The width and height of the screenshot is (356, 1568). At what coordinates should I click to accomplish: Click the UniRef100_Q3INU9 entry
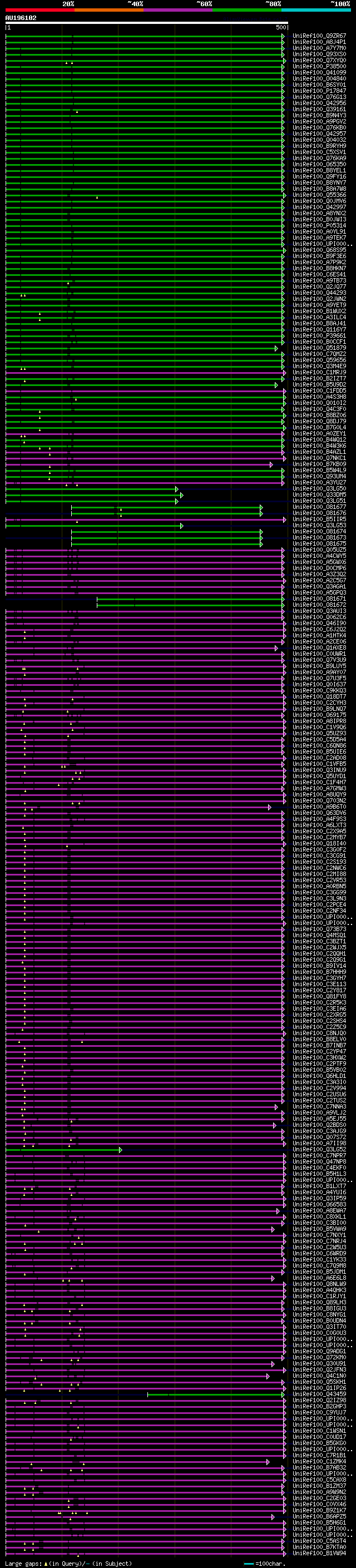click(x=319, y=770)
